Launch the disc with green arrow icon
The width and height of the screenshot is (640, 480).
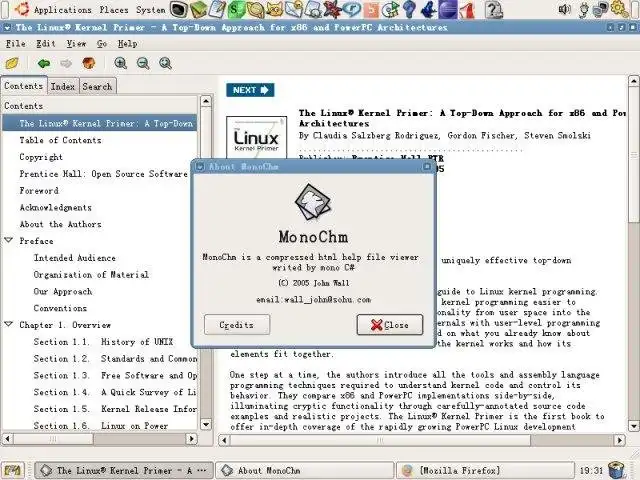point(390,9)
